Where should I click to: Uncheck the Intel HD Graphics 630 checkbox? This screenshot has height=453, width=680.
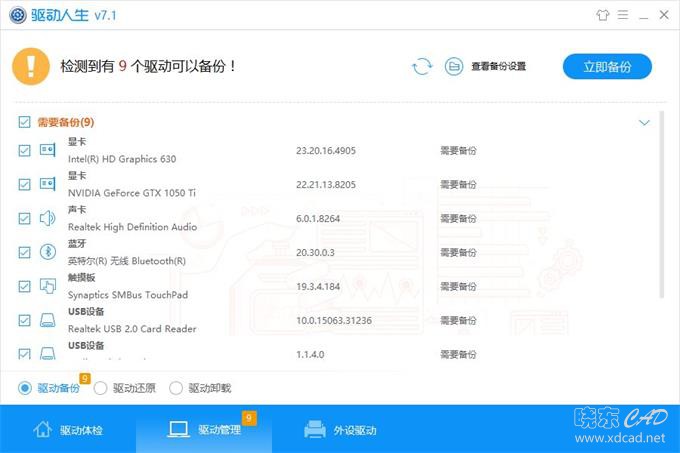pos(24,150)
